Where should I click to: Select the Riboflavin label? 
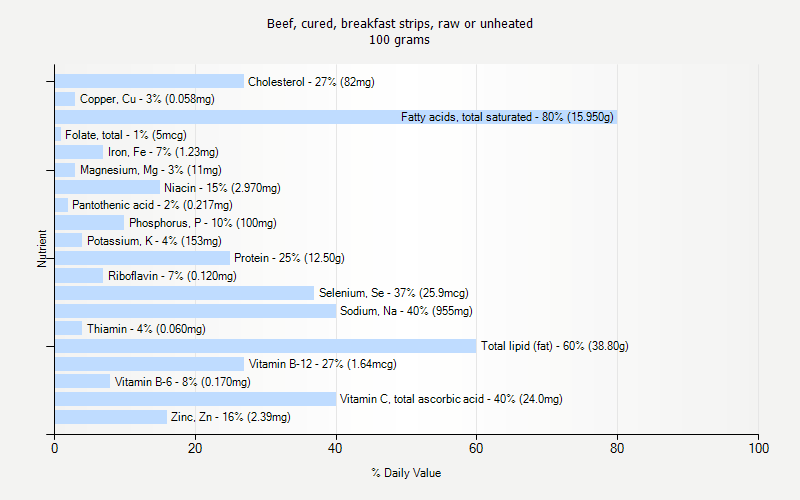click(172, 276)
